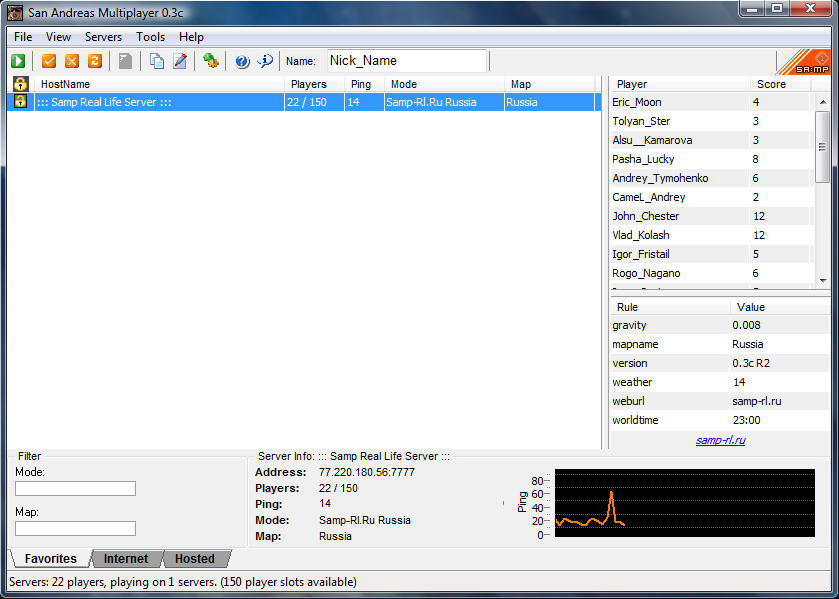The image size is (839, 599).
Task: Click the Value column header
Action: point(780,307)
